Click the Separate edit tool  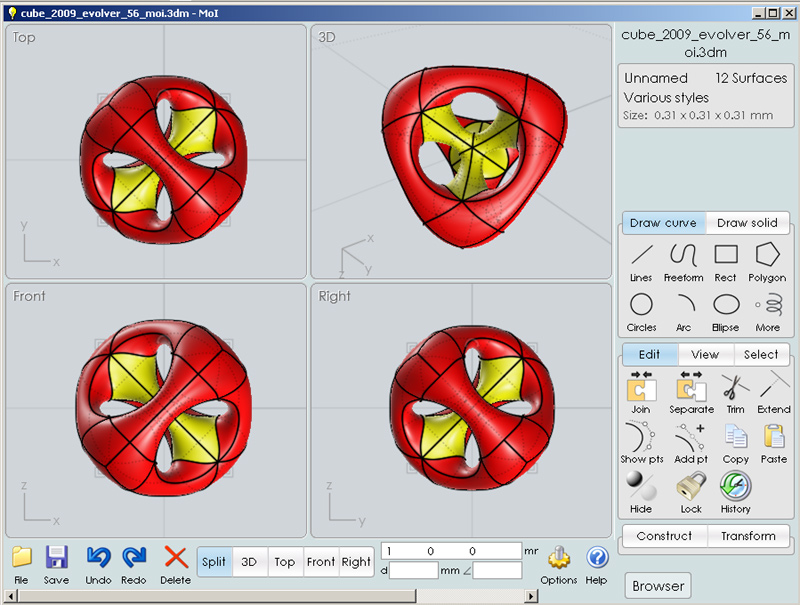point(691,393)
